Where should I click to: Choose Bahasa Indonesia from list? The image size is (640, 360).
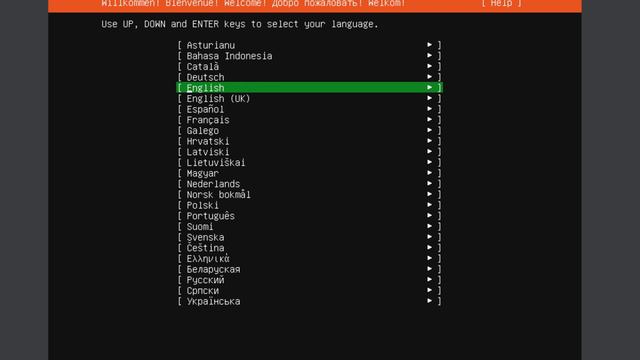pyautogui.click(x=309, y=56)
